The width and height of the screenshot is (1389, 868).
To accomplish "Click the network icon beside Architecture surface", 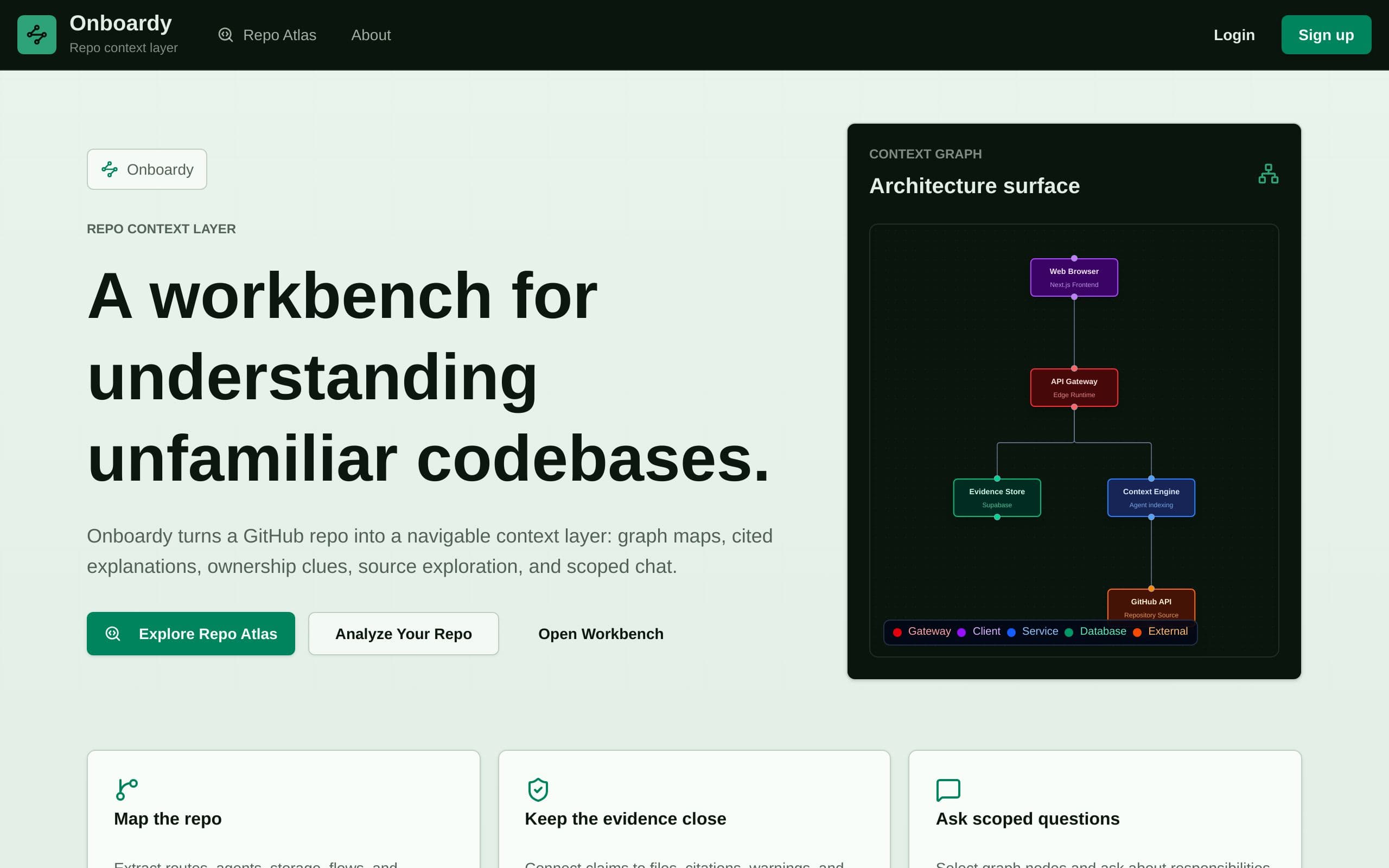I will (1269, 174).
